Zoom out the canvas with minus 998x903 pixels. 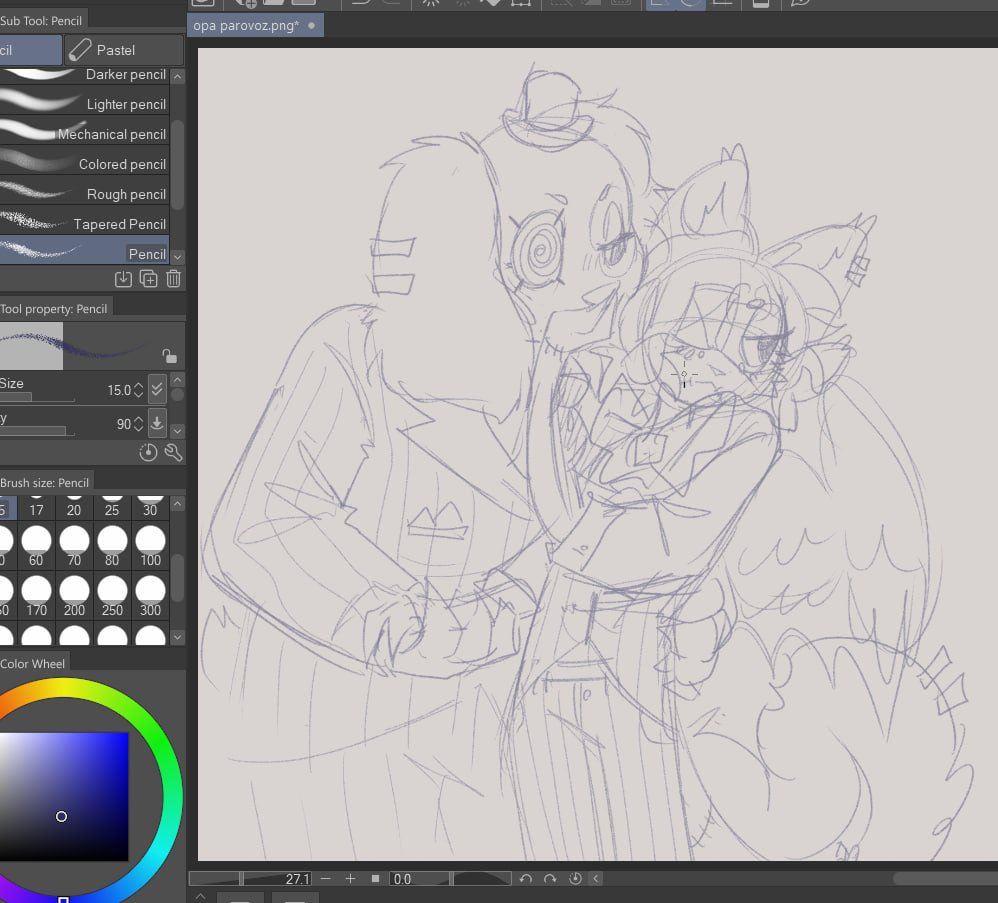pos(326,878)
